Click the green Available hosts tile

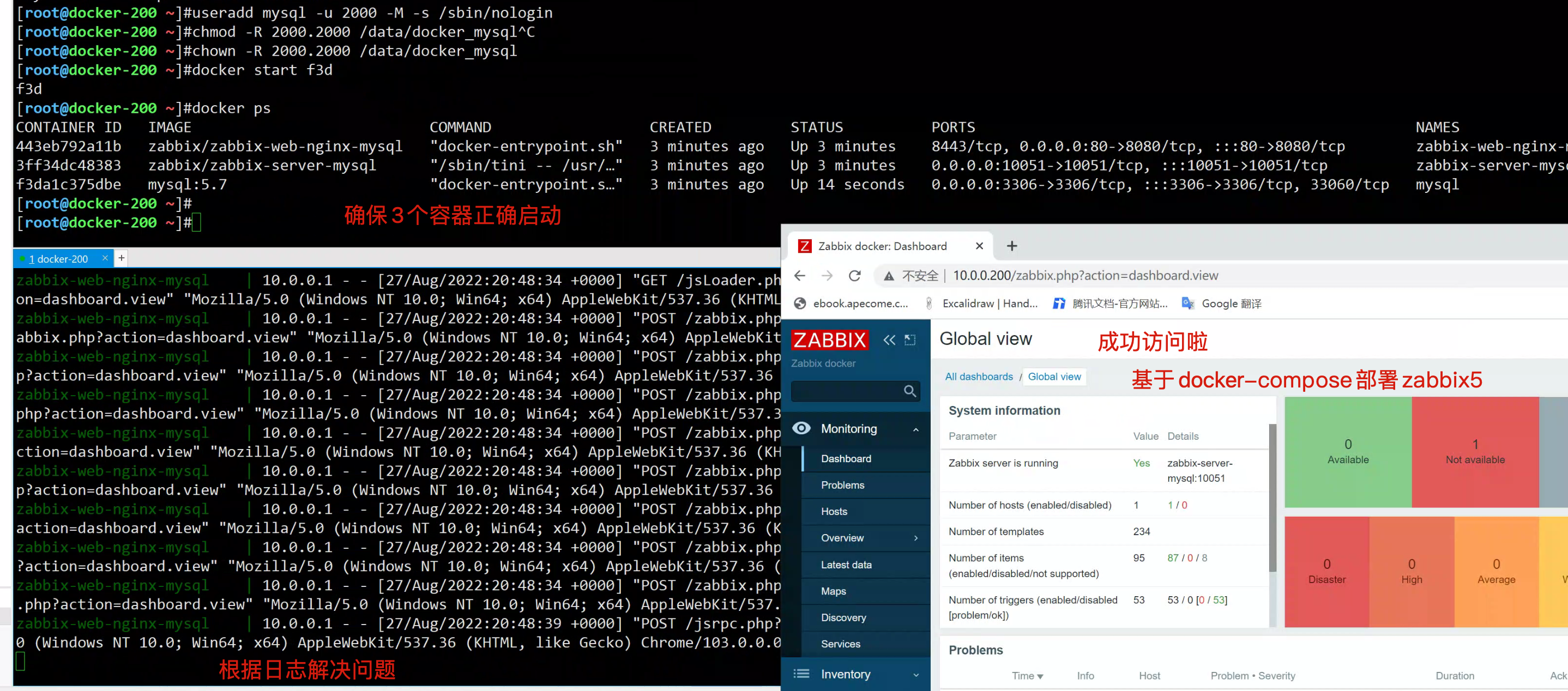click(x=1348, y=452)
